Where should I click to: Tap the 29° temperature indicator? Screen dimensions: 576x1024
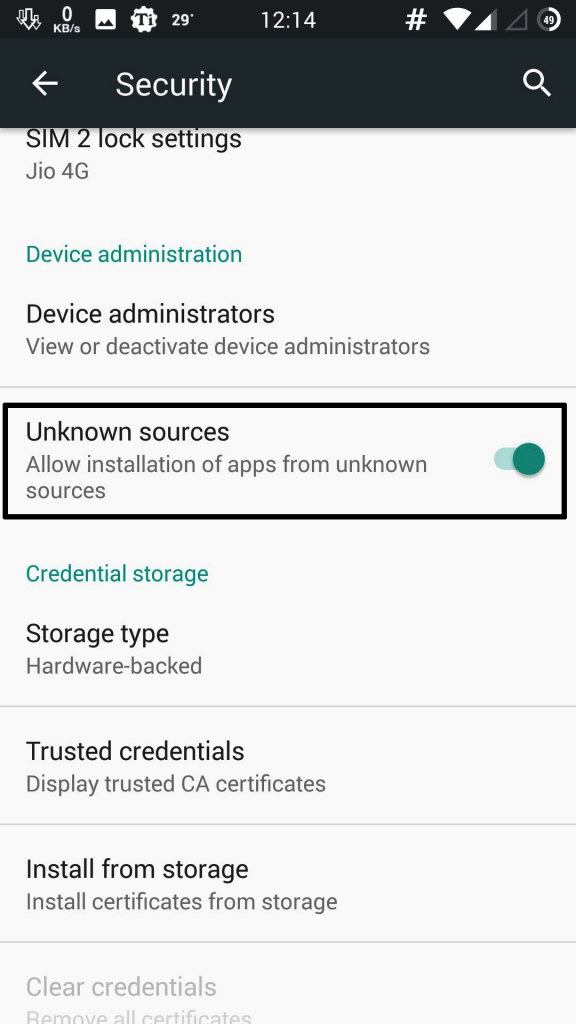click(x=182, y=20)
